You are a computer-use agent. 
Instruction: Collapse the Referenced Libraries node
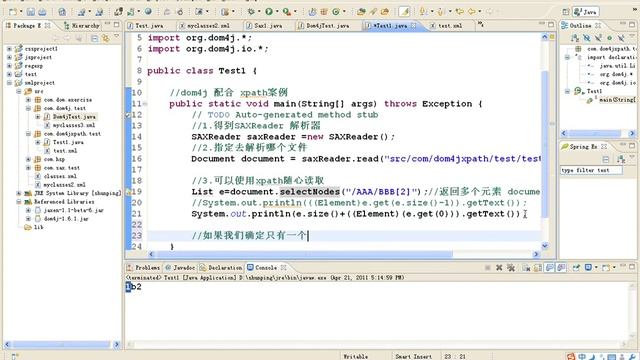pyautogui.click(x=19, y=202)
